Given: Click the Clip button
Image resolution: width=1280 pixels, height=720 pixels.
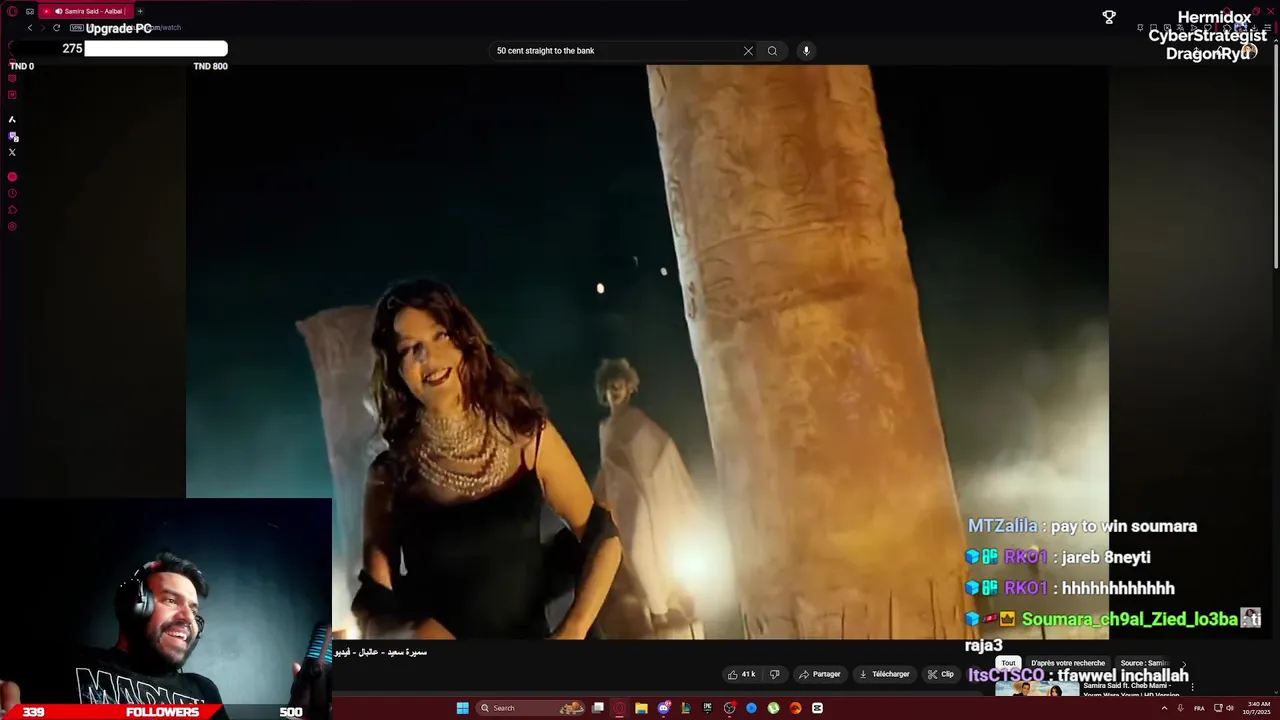Looking at the screenshot, I should click(x=941, y=674).
